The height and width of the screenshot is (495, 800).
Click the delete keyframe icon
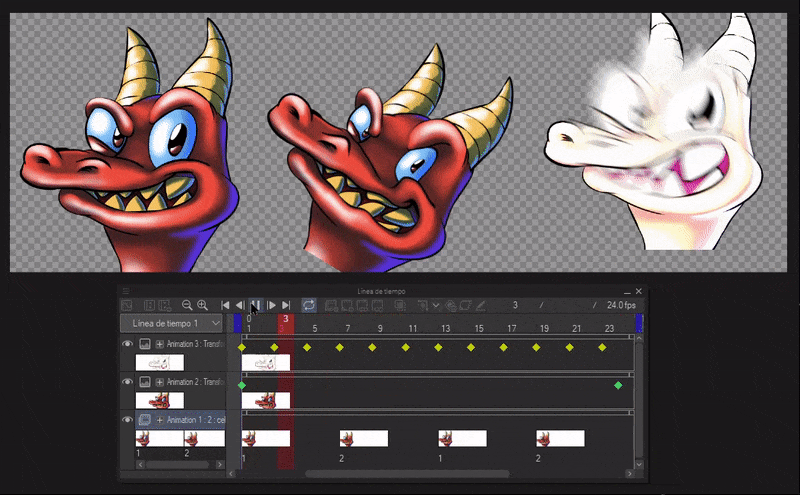(465, 305)
